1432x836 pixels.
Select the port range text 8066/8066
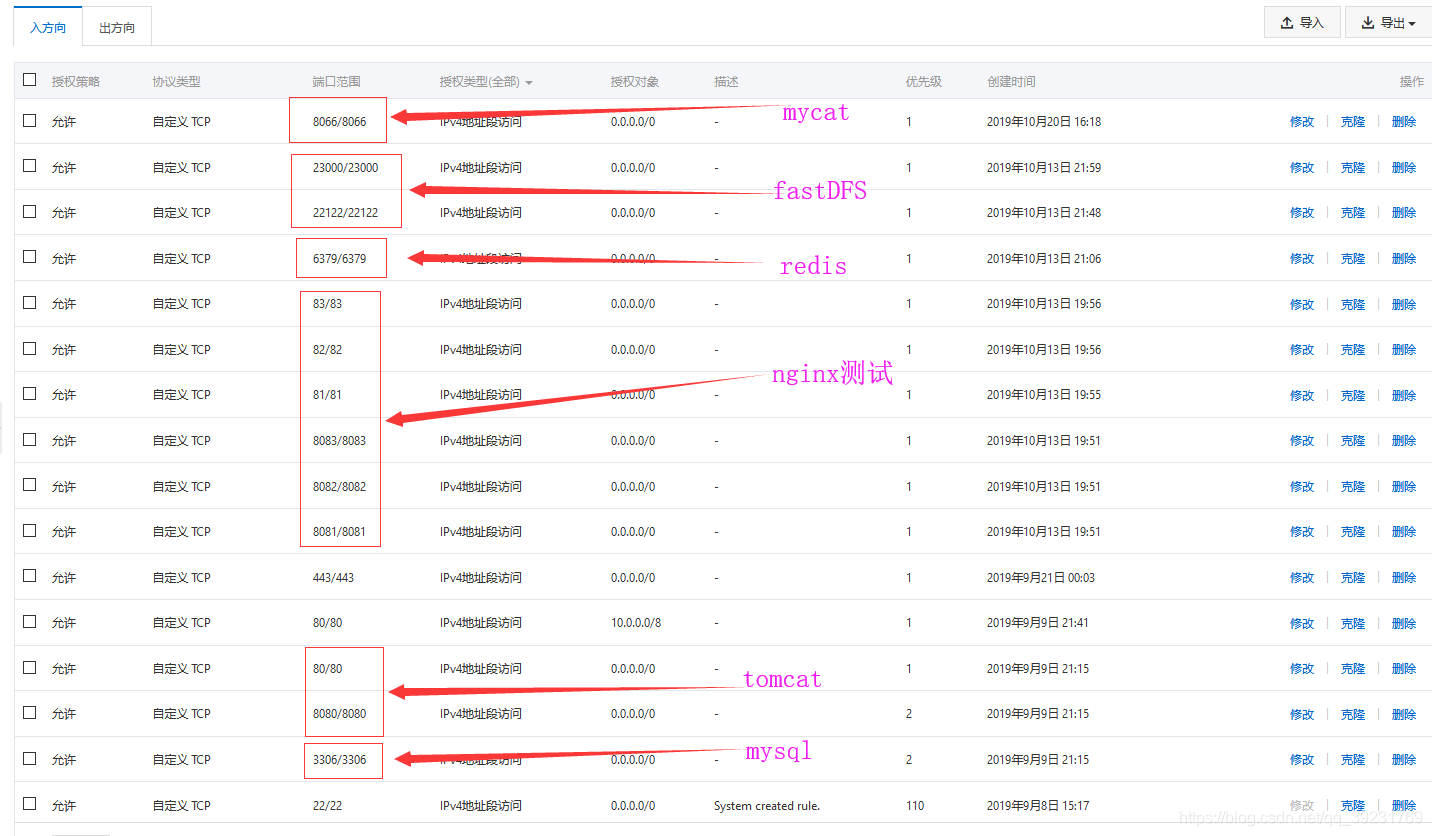point(339,122)
